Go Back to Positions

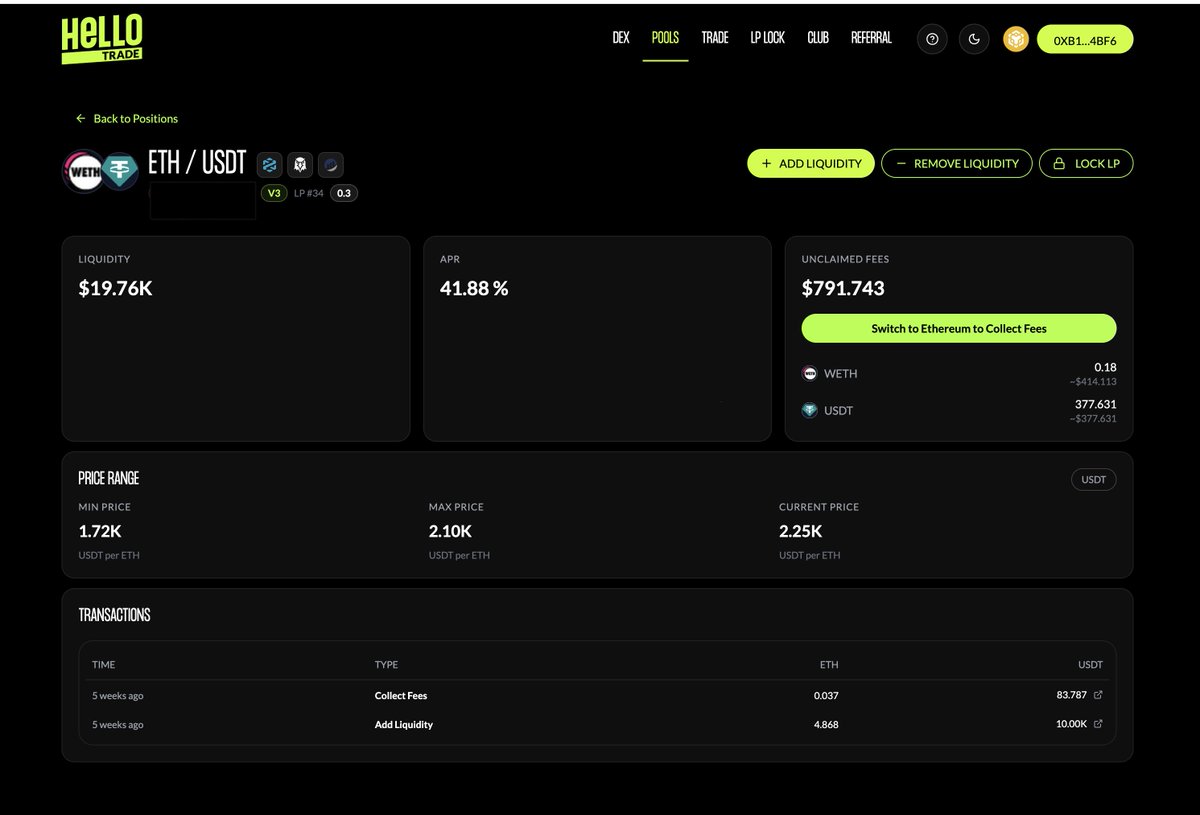[127, 118]
